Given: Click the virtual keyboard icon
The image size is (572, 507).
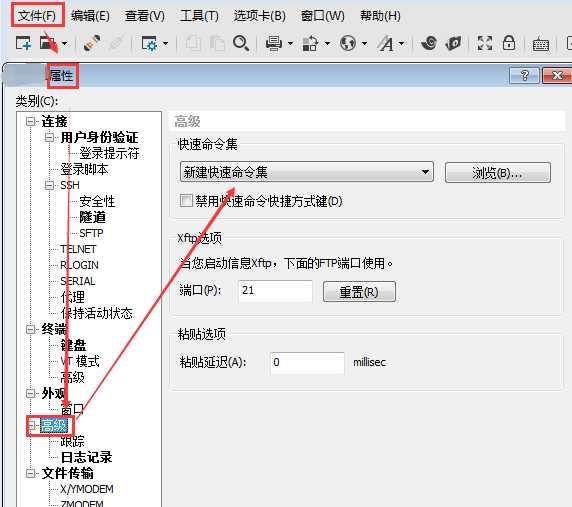Looking at the screenshot, I should [x=541, y=44].
